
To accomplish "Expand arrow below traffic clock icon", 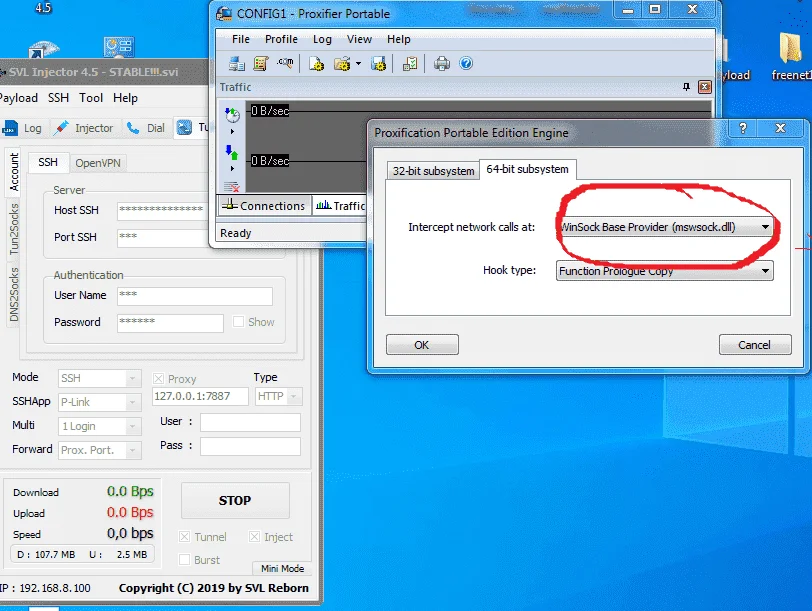I will pyautogui.click(x=232, y=132).
